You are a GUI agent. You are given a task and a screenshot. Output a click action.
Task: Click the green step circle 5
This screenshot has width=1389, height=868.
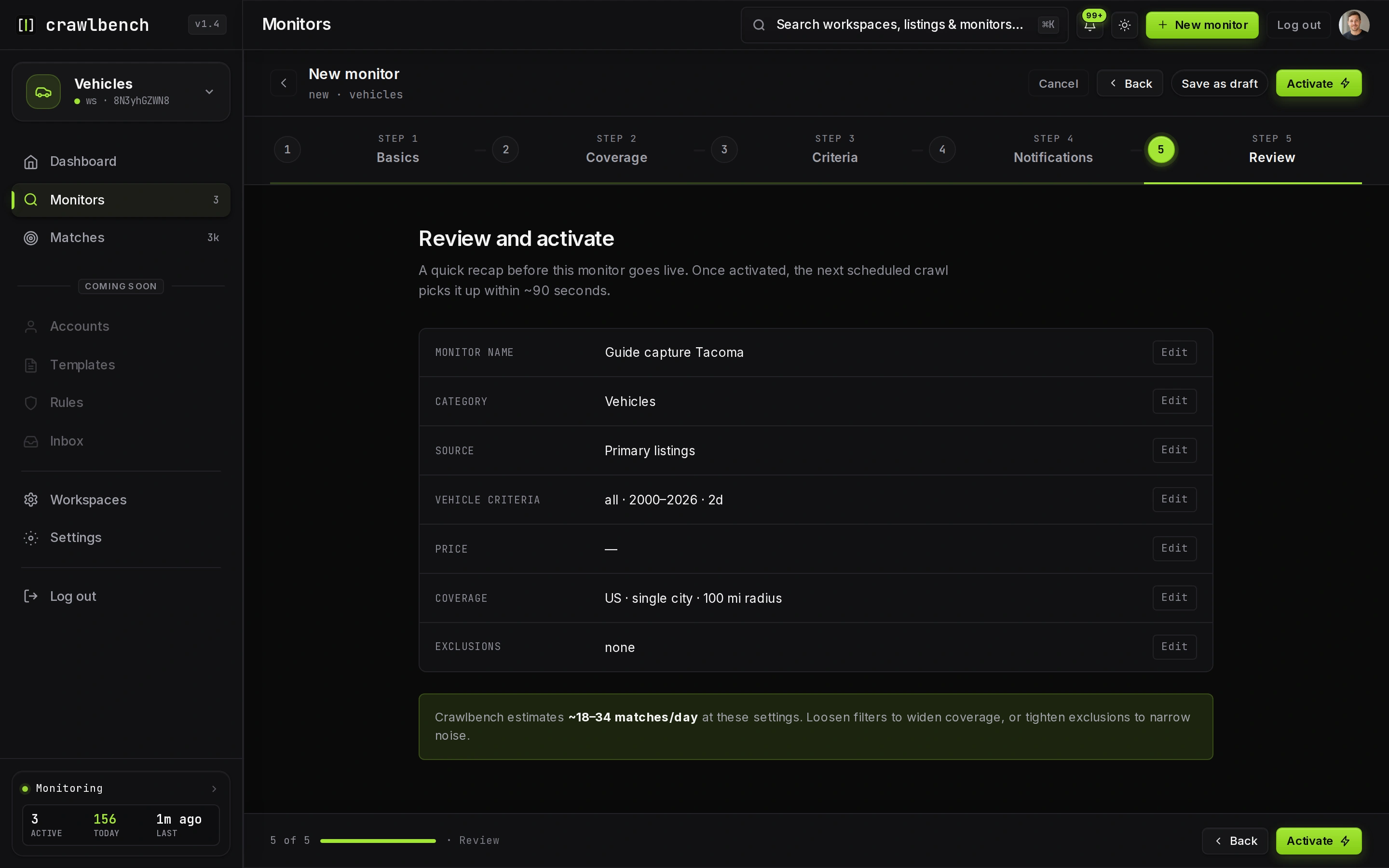point(1160,150)
